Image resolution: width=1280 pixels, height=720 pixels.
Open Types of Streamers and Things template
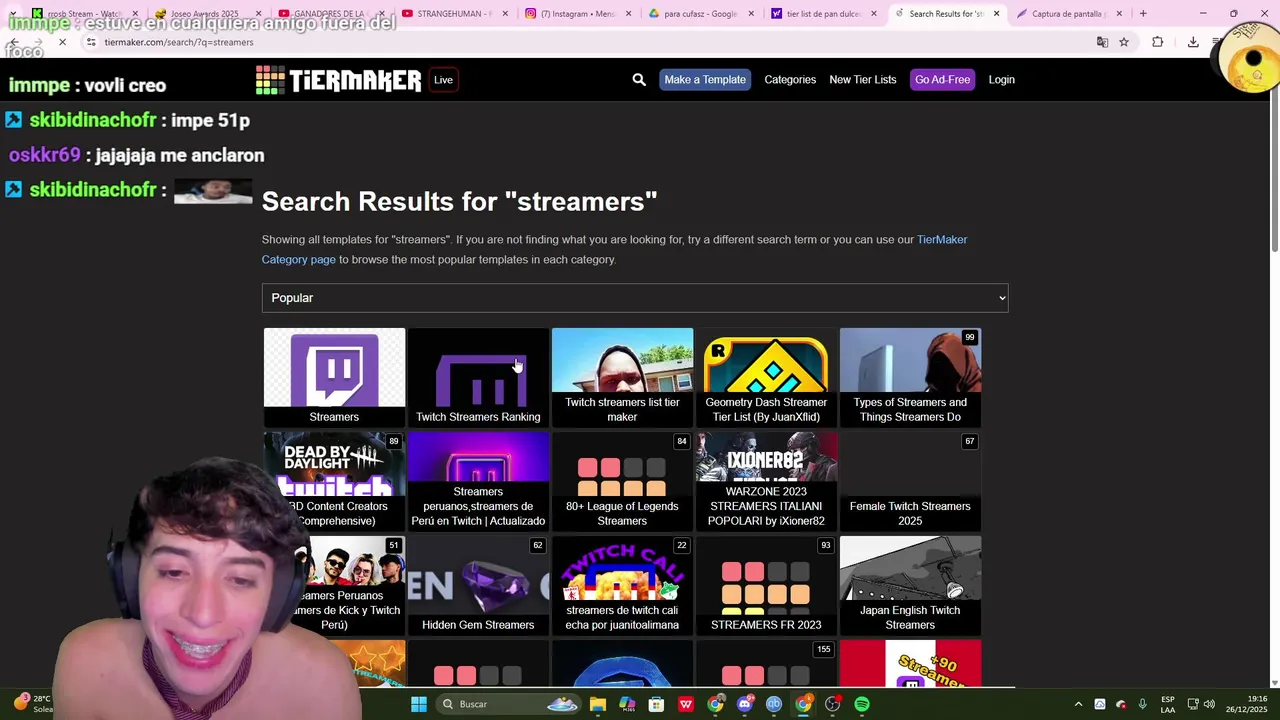coord(910,378)
